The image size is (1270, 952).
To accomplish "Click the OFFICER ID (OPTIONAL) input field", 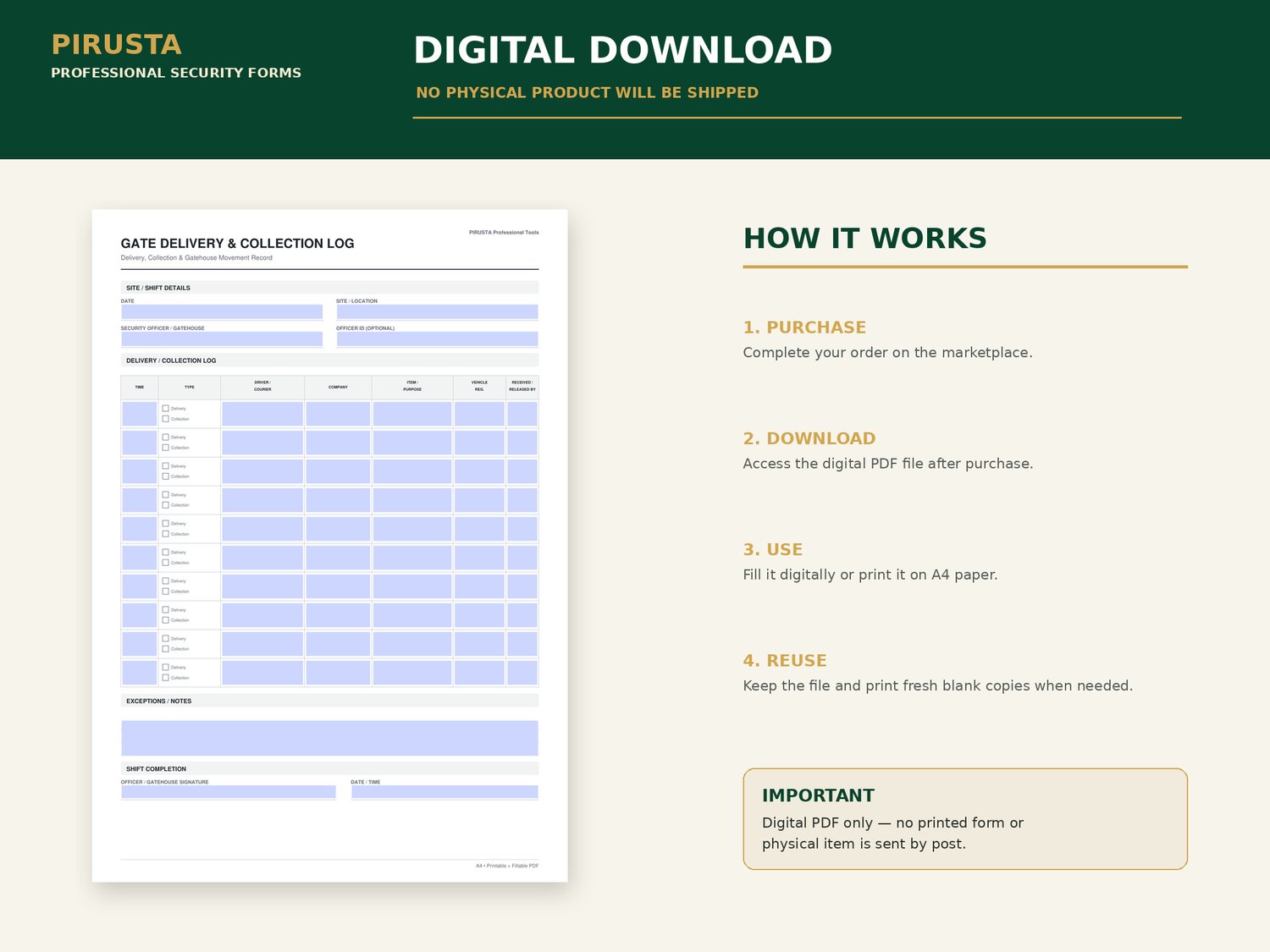I will coord(437,339).
